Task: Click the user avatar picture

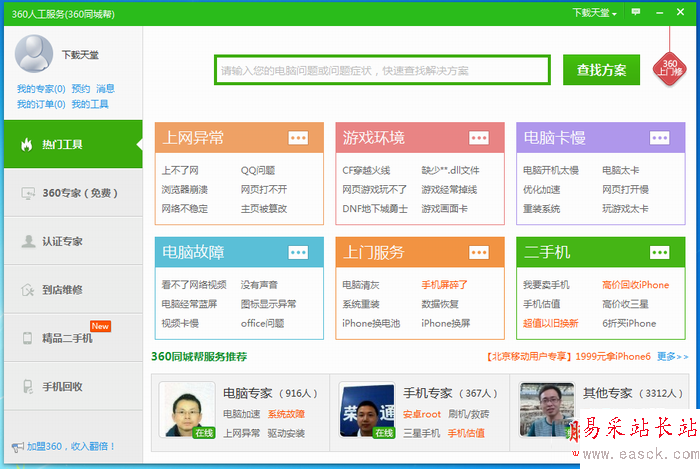Action: coord(34,54)
